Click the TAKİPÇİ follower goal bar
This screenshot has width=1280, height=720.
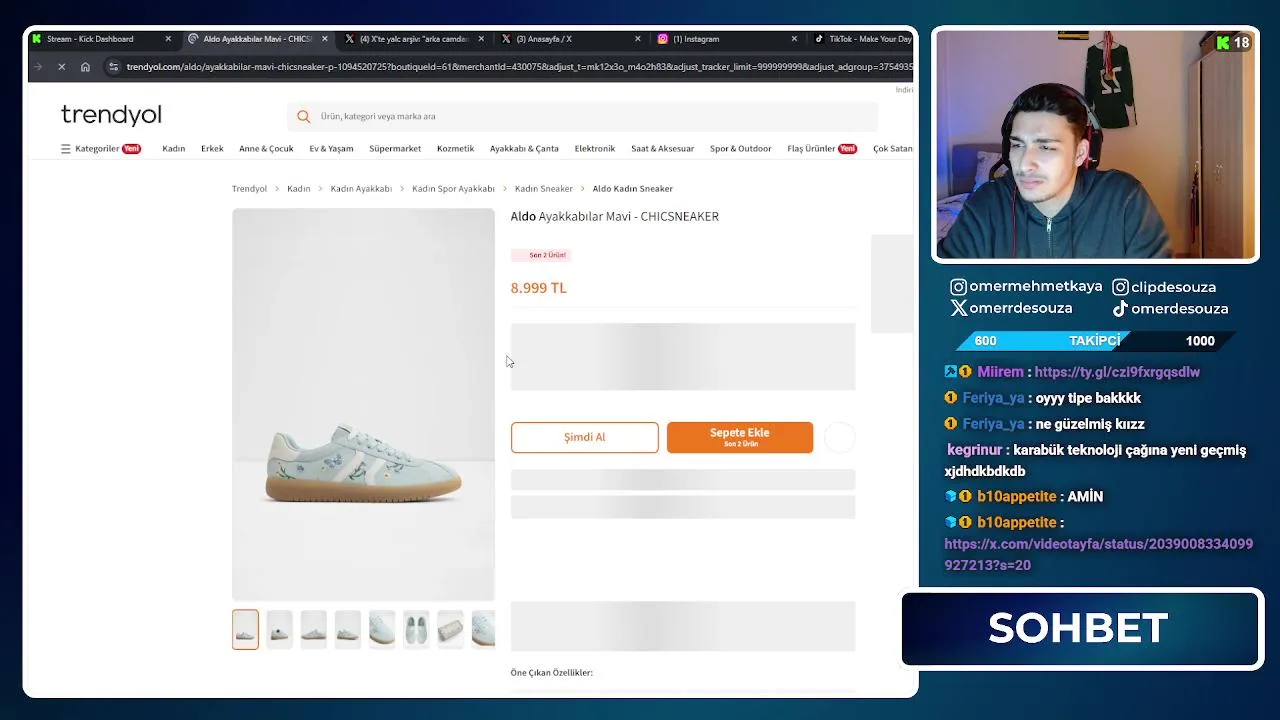[x=1094, y=341]
